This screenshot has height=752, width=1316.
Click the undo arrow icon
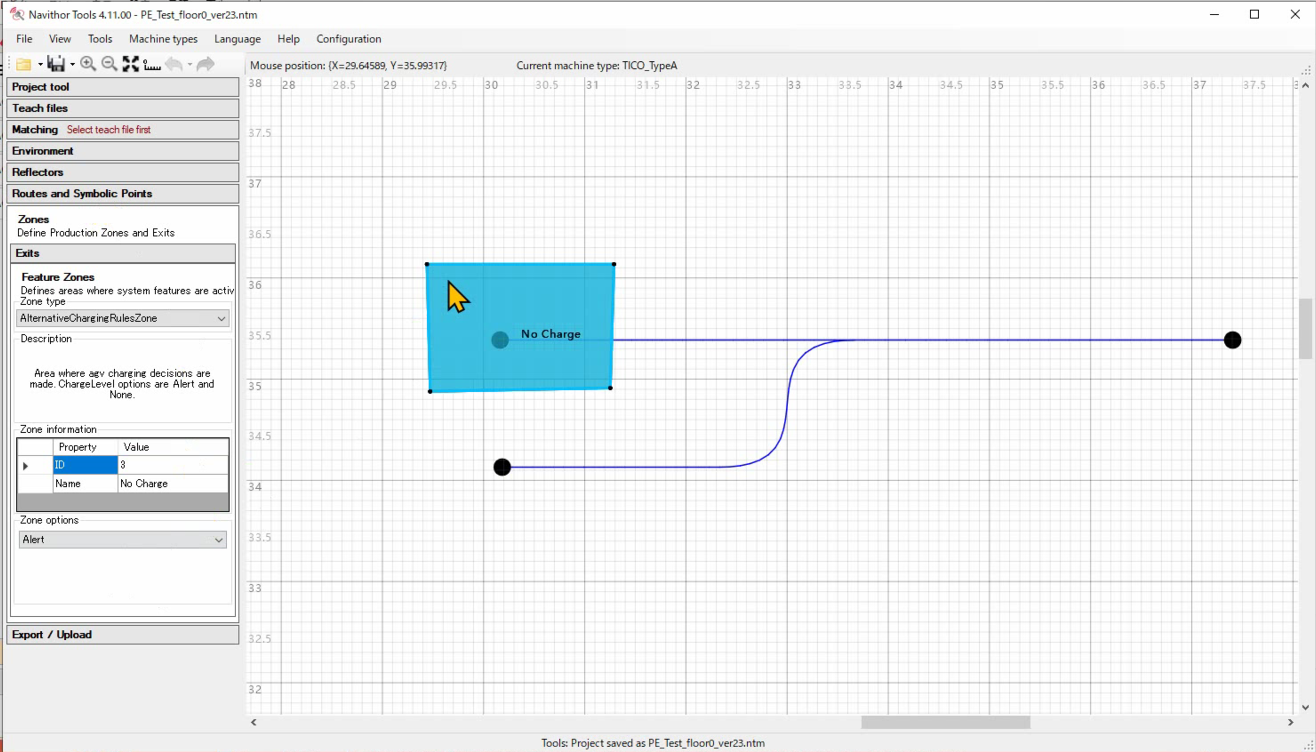[174, 64]
